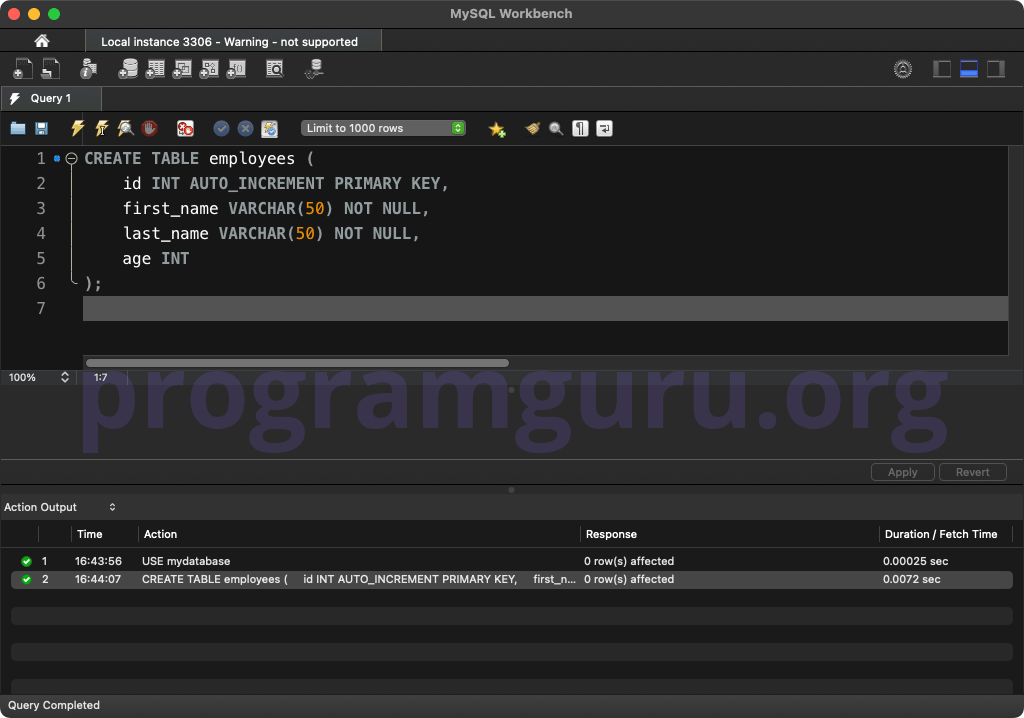The image size is (1024, 718).
Task: Commit the current transaction
Action: pyautogui.click(x=221, y=128)
